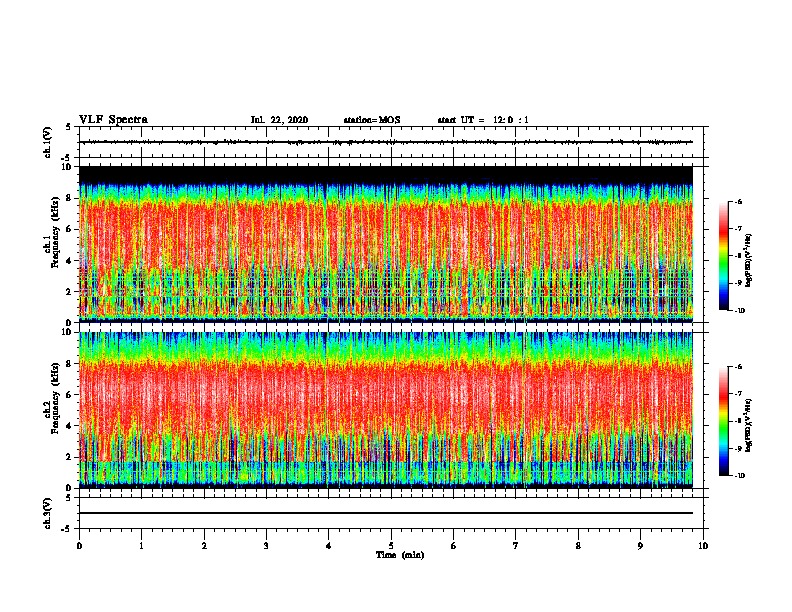Click time axis tick label '6'
The width and height of the screenshot is (792, 612).
click(453, 546)
